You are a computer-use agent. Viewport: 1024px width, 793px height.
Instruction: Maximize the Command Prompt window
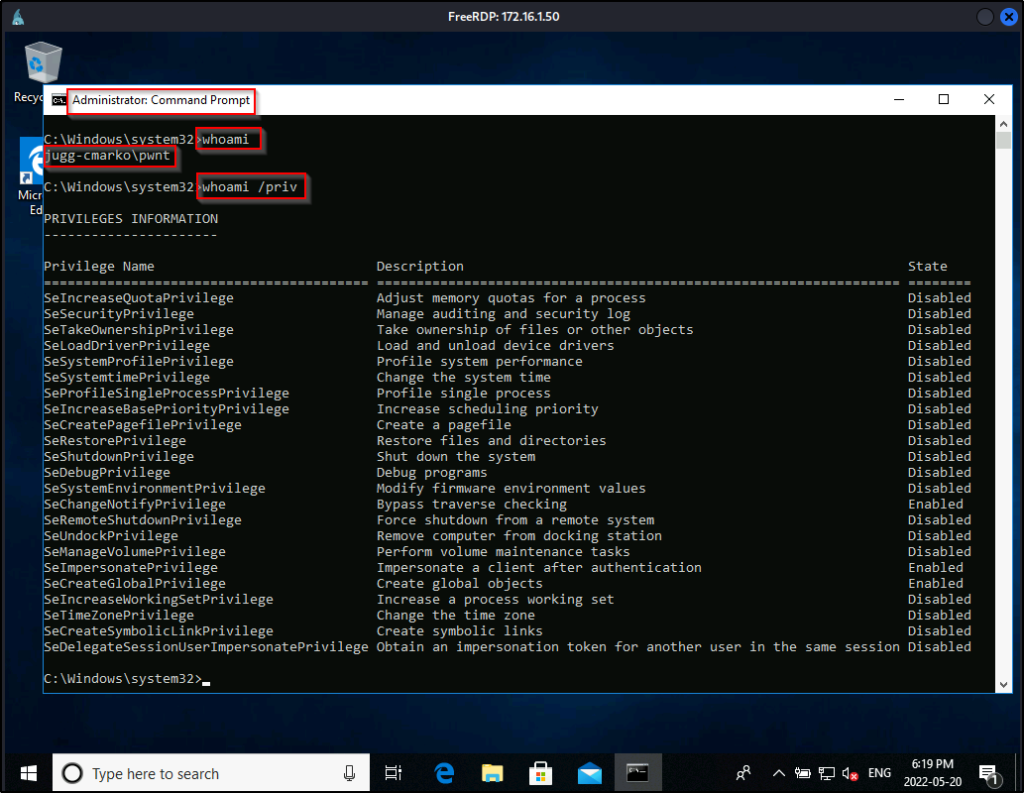943,99
